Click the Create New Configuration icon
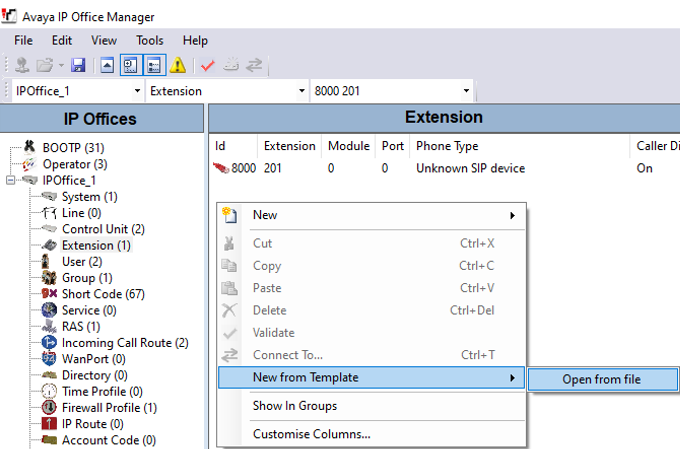This screenshot has width=680, height=449. pos(231,65)
